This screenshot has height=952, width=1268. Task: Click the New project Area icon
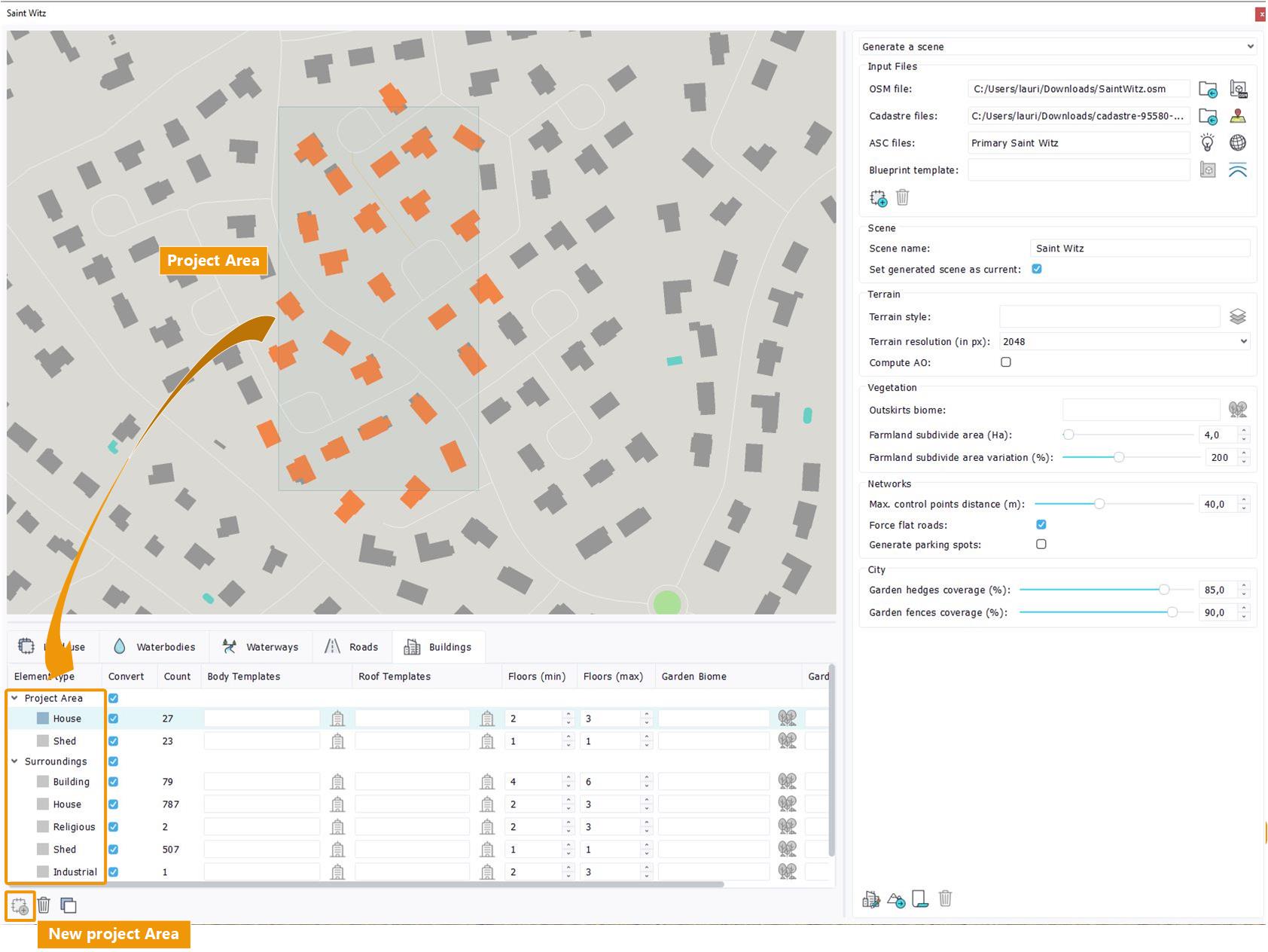20,905
